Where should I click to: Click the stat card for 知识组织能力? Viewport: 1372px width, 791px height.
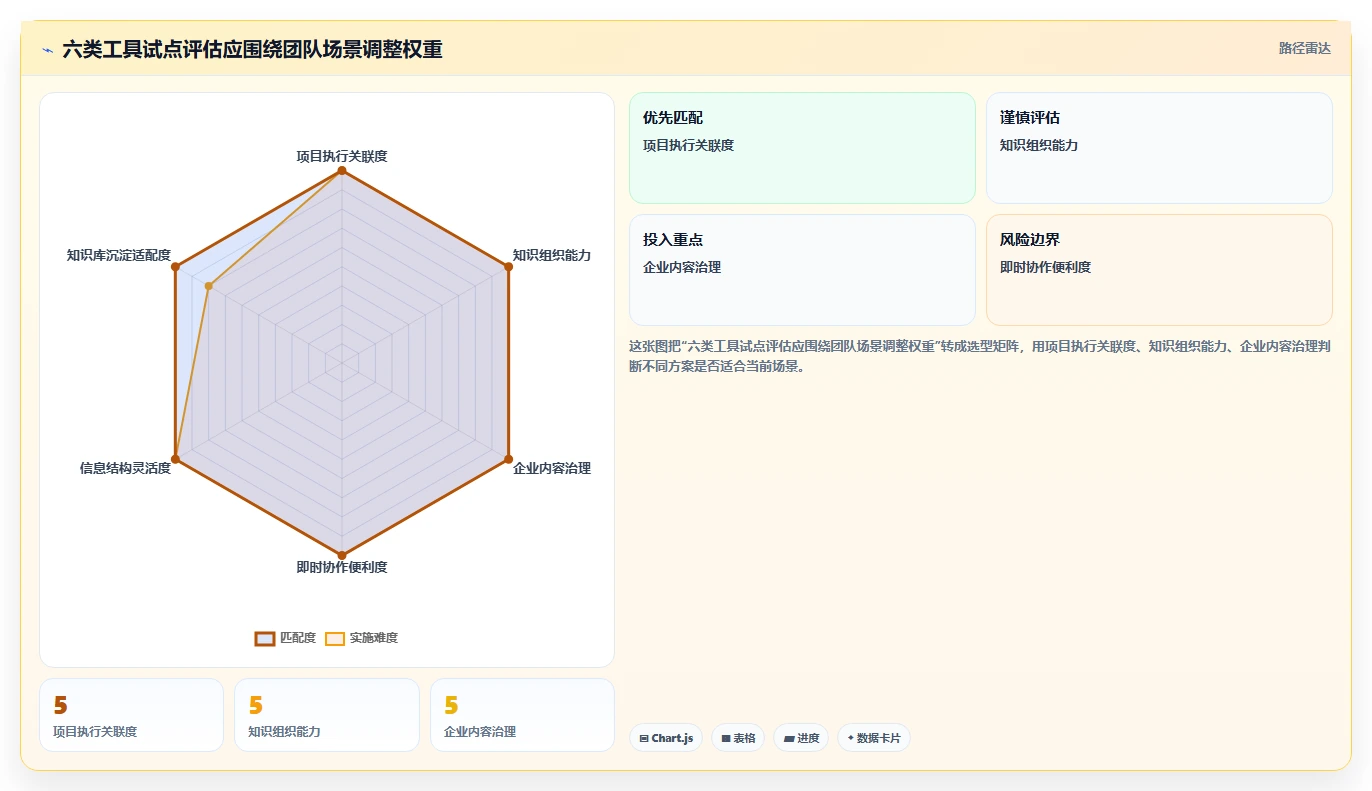[327, 715]
